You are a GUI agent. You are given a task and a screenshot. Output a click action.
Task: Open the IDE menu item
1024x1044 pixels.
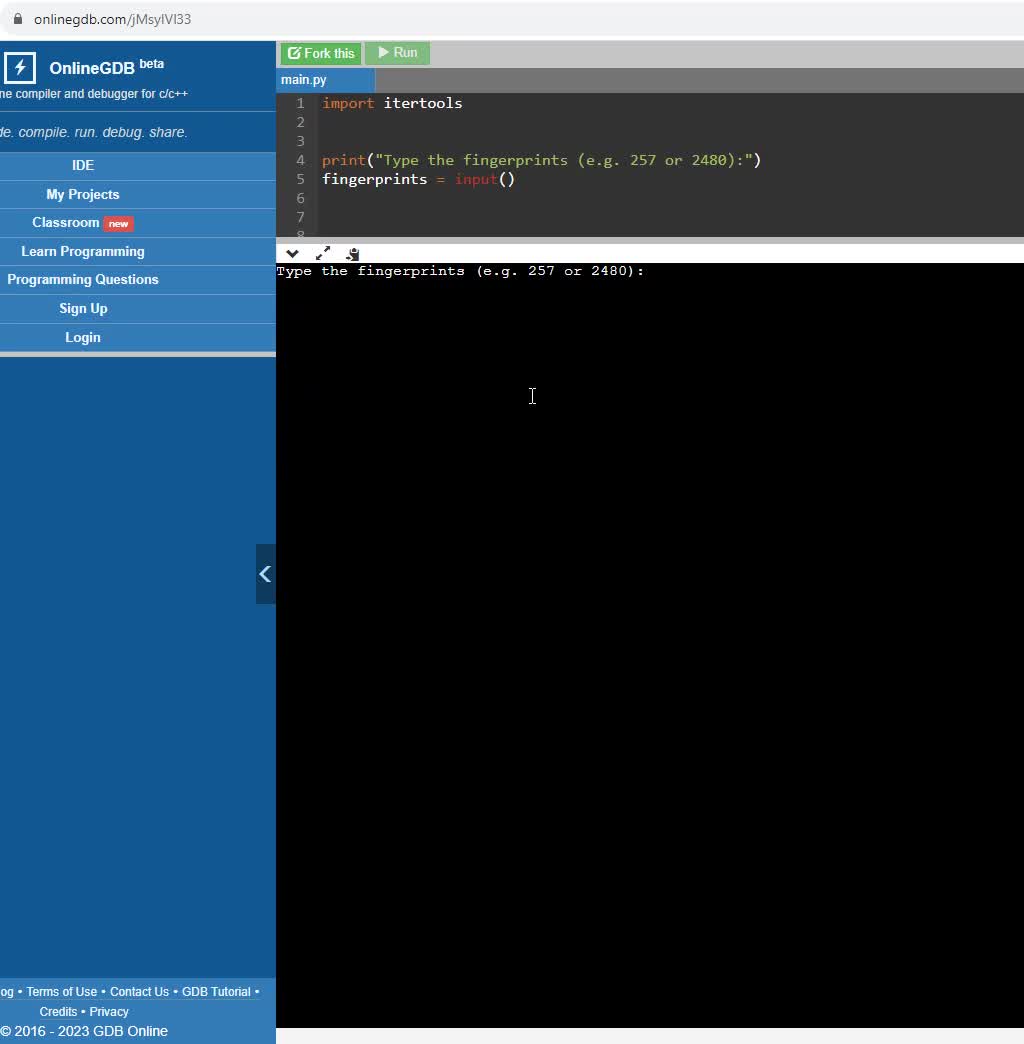point(83,166)
